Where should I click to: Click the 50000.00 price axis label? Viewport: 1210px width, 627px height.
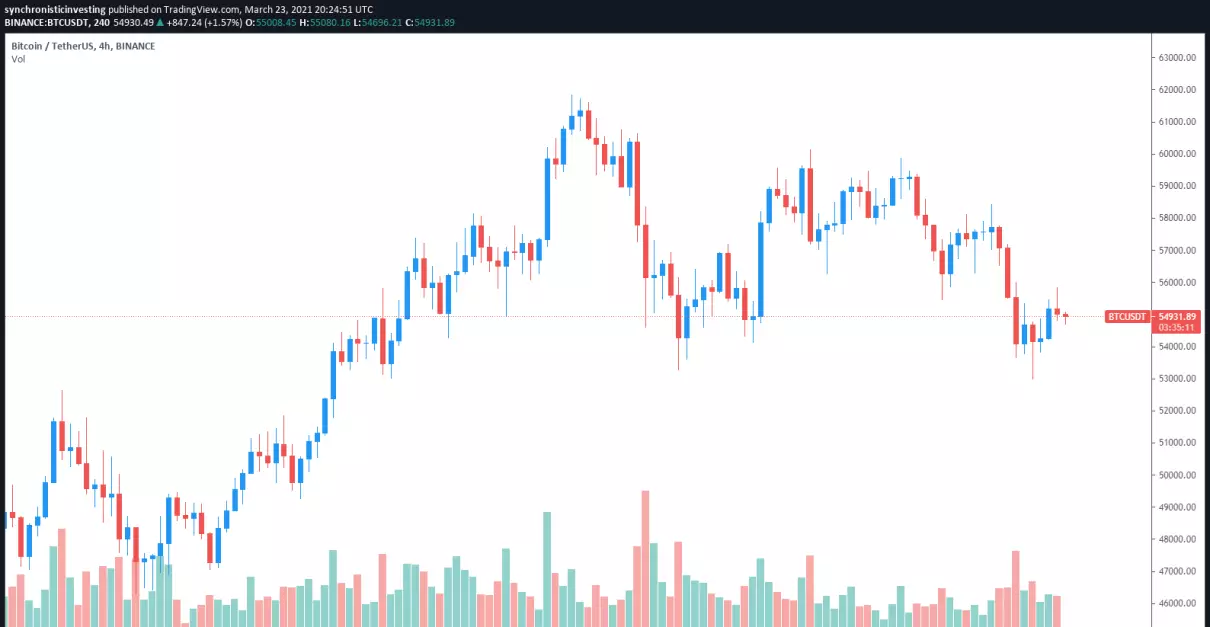[x=1177, y=475]
